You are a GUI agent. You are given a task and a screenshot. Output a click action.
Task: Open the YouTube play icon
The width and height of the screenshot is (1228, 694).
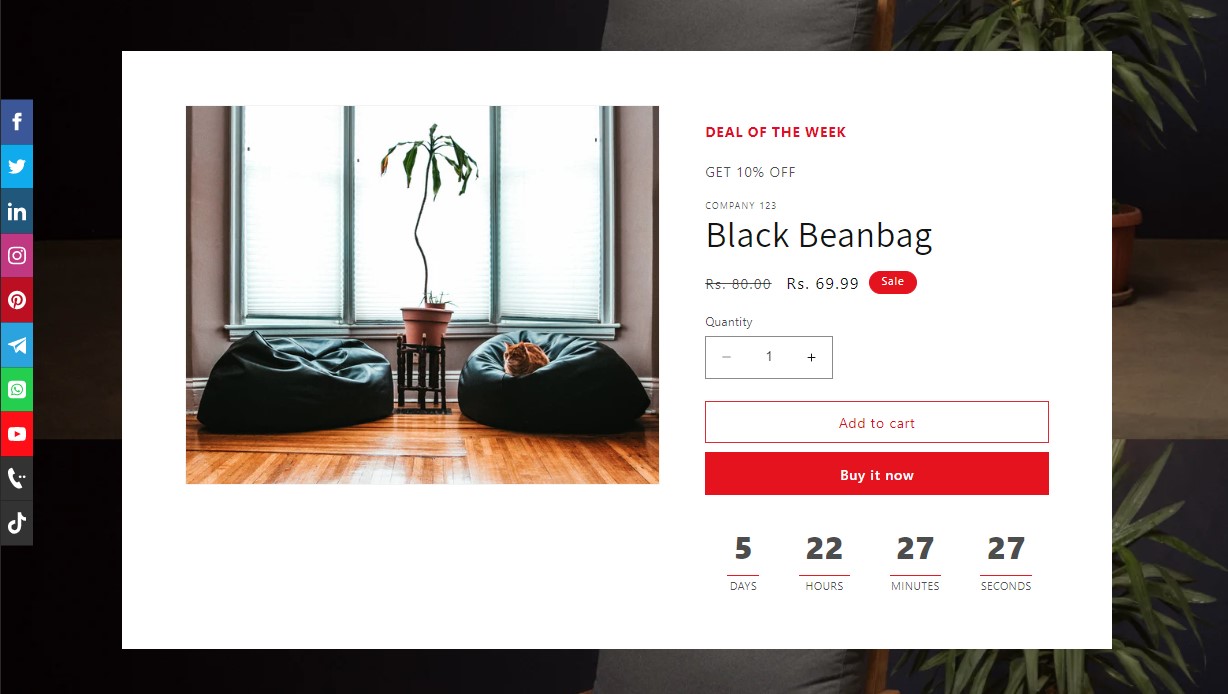pyautogui.click(x=16, y=434)
